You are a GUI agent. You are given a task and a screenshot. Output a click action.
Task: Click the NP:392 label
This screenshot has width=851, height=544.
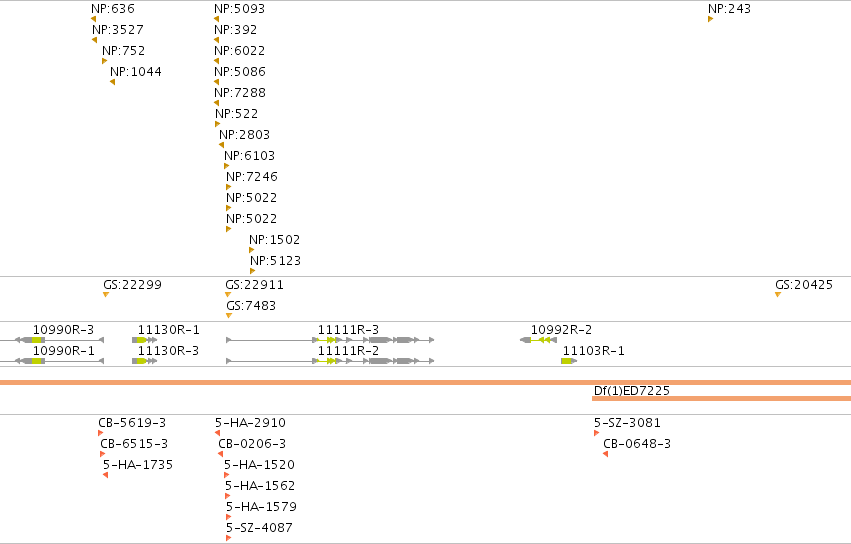point(236,30)
